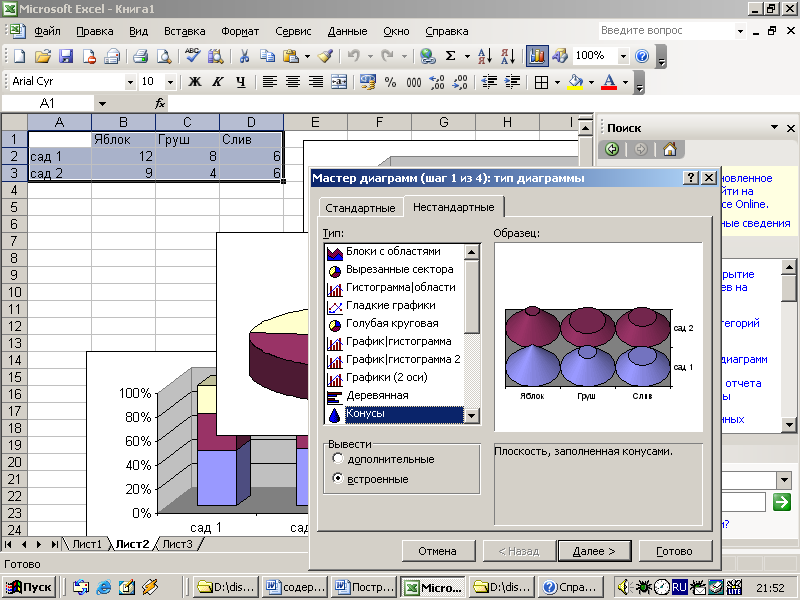Expand the Arial Cyr font dropdown
The width and height of the screenshot is (800, 600).
click(x=130, y=82)
